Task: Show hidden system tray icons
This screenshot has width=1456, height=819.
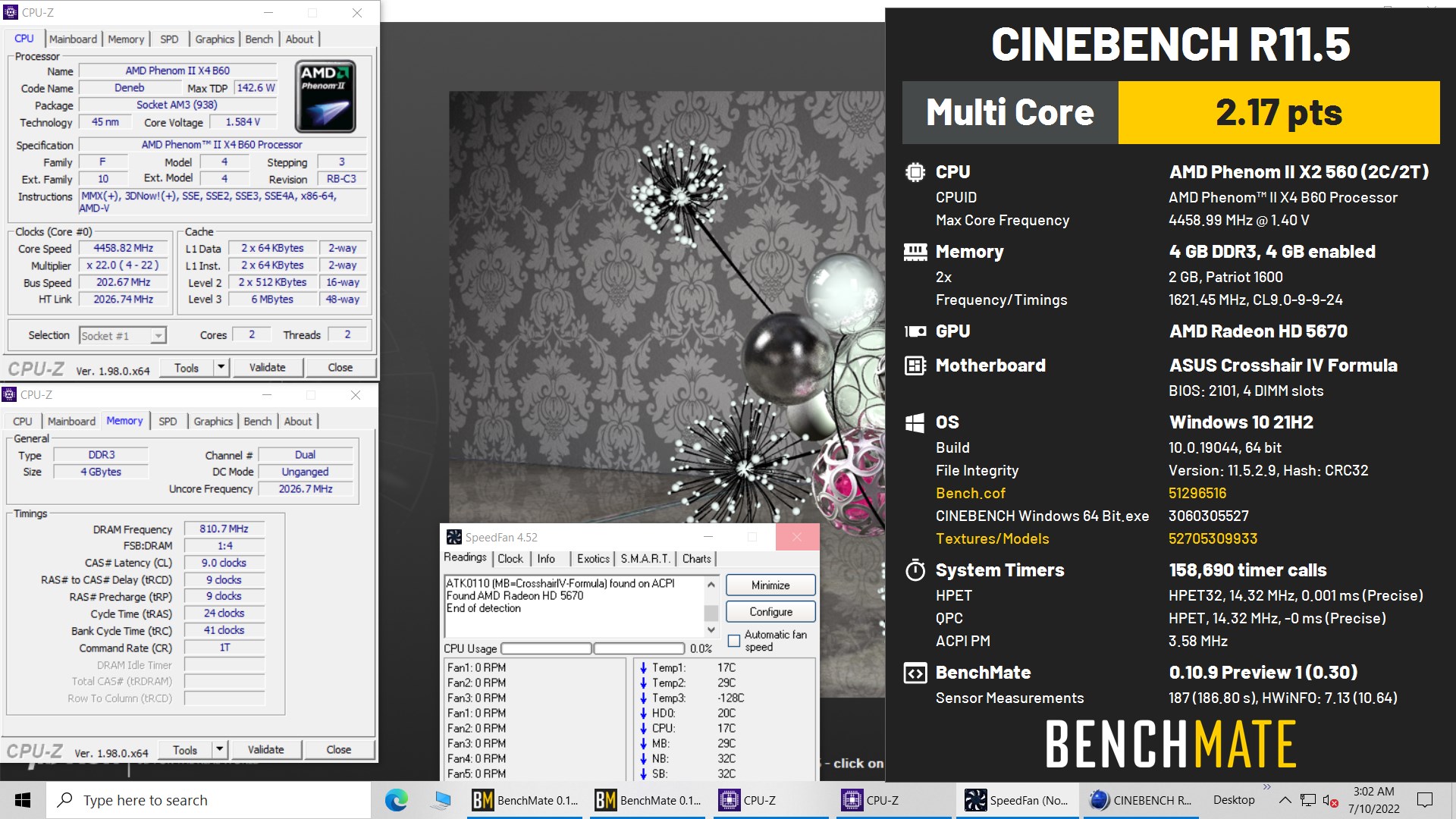Action: pos(1285,800)
